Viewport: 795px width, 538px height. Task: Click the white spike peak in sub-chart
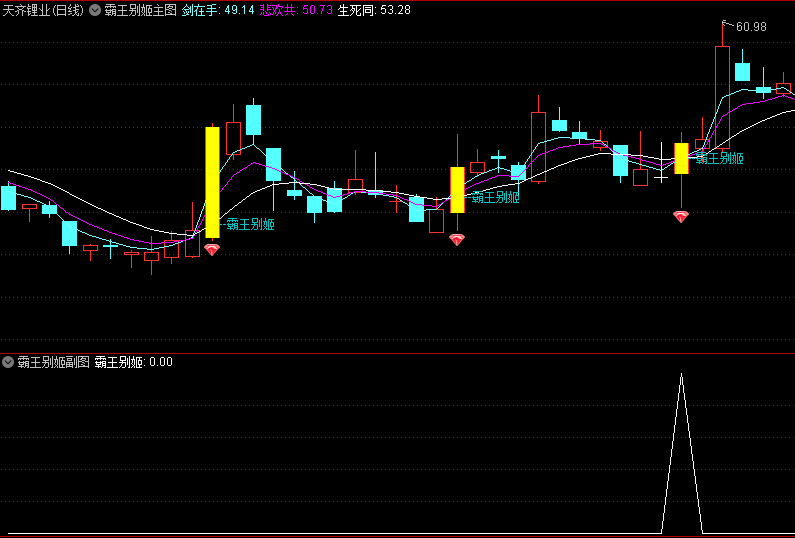point(681,374)
